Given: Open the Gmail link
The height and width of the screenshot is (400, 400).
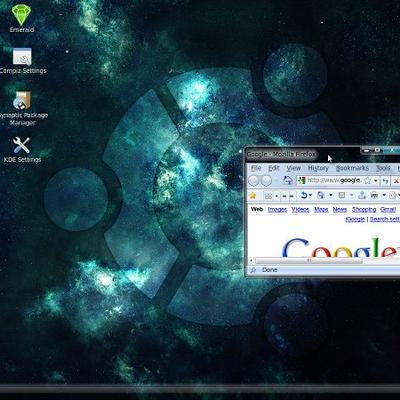Looking at the screenshot, I should click(388, 209).
